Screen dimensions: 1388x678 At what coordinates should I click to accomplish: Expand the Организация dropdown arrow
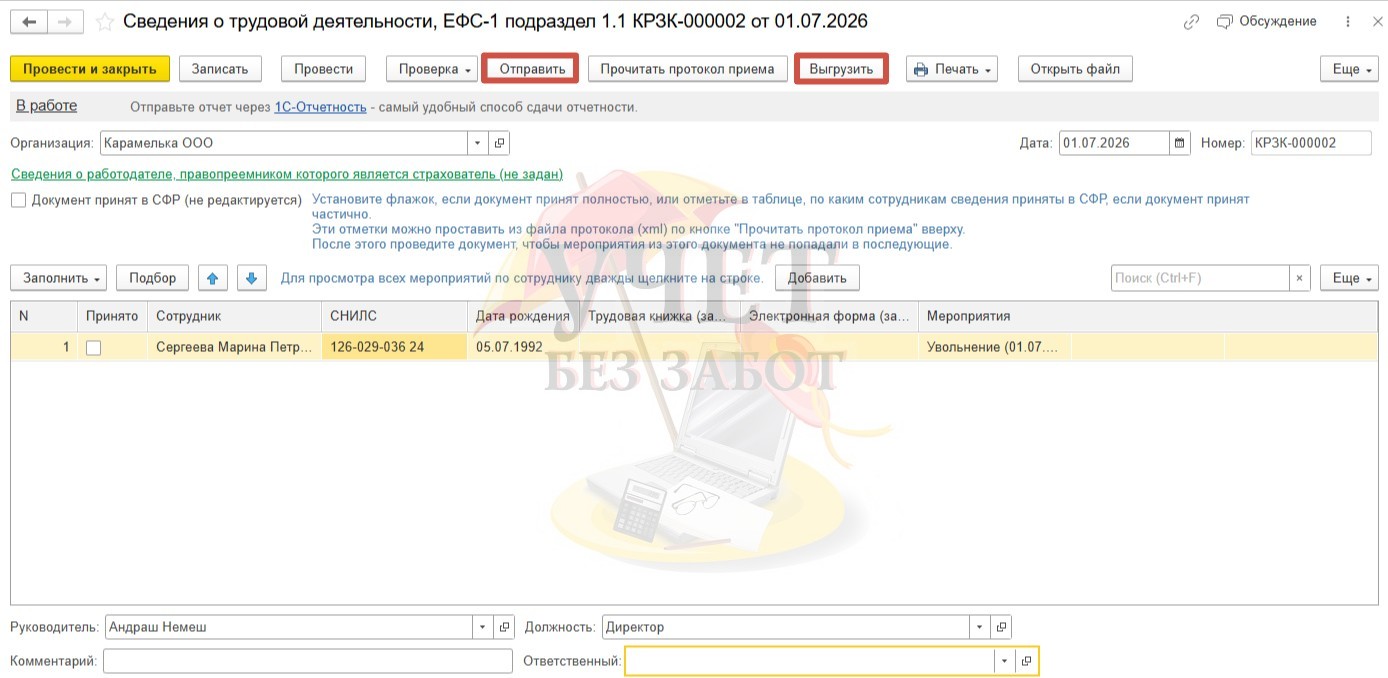[x=478, y=143]
